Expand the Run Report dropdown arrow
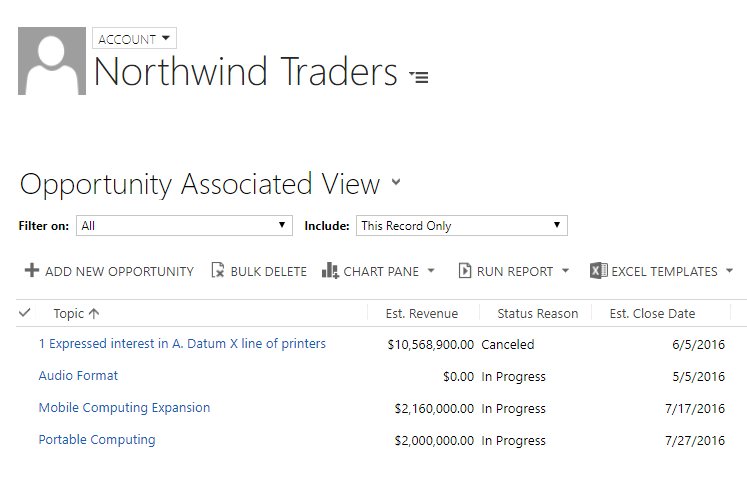The image size is (747, 484). click(x=565, y=271)
